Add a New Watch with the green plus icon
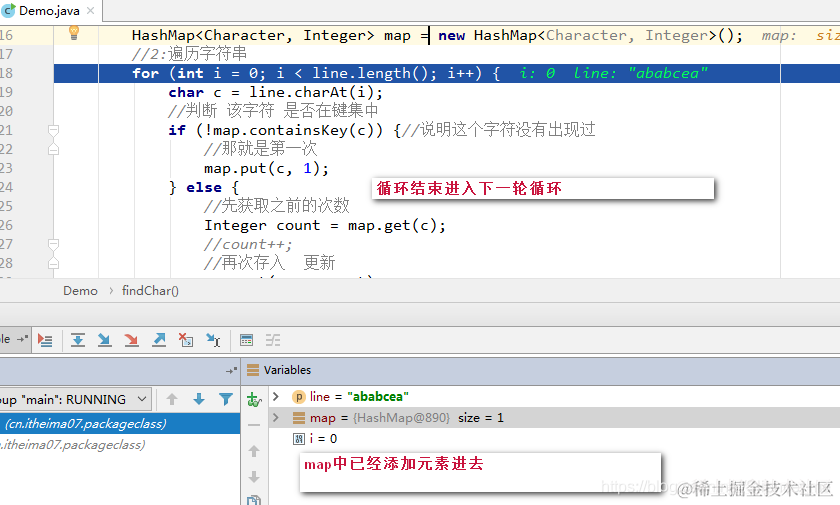840x505 pixels. 253,400
